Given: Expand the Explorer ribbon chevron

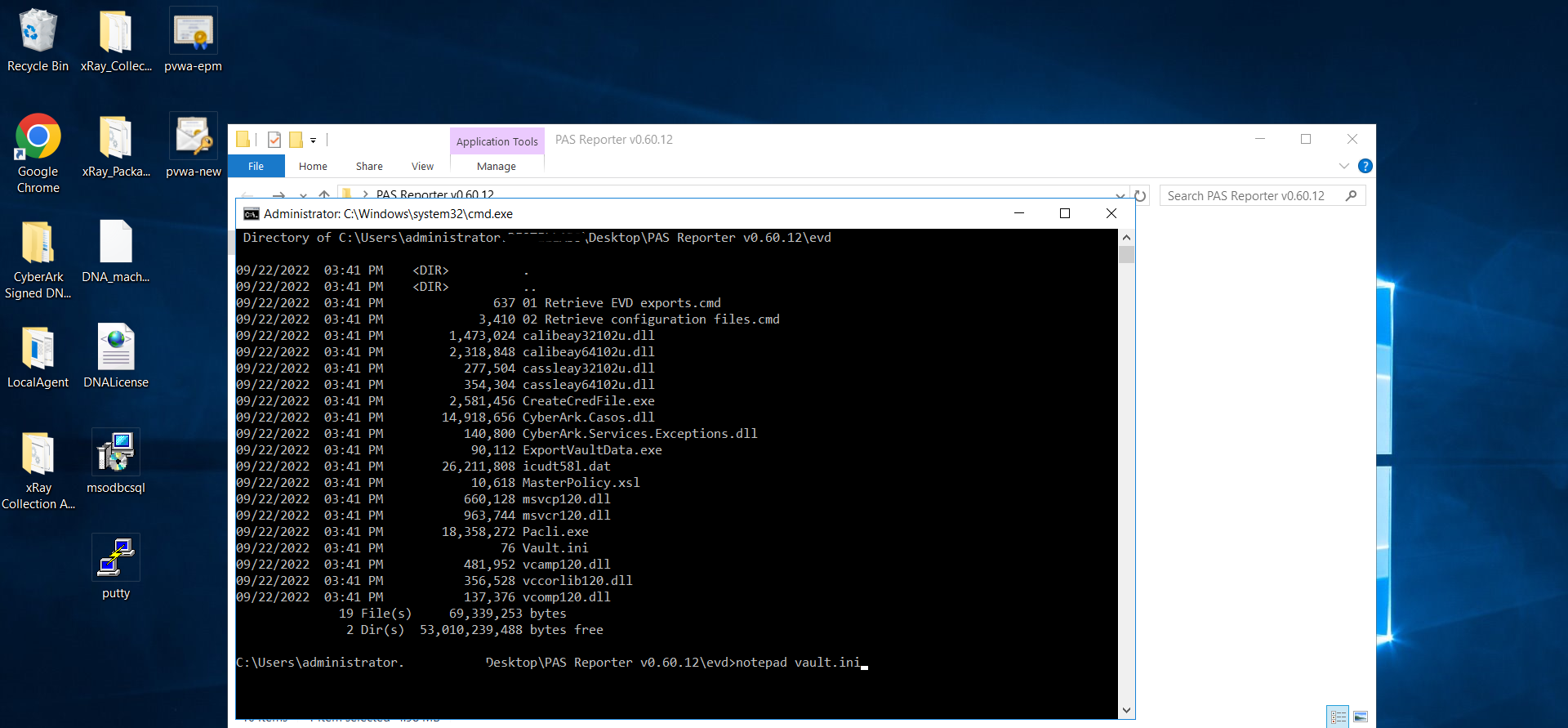Looking at the screenshot, I should pyautogui.click(x=1344, y=166).
